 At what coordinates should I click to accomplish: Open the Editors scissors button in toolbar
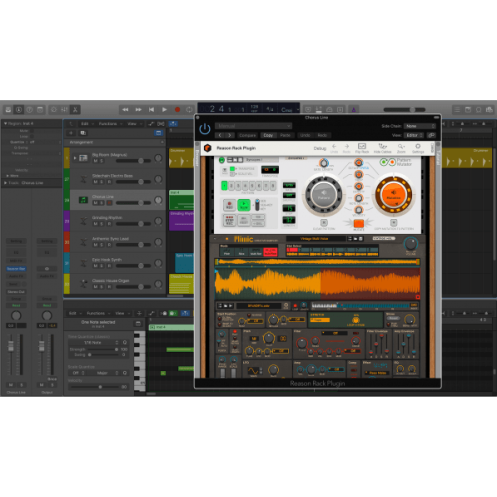click(x=75, y=110)
